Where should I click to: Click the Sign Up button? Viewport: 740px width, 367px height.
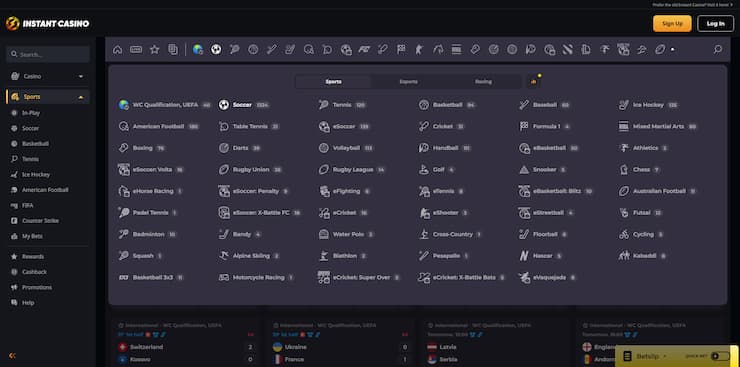[672, 24]
